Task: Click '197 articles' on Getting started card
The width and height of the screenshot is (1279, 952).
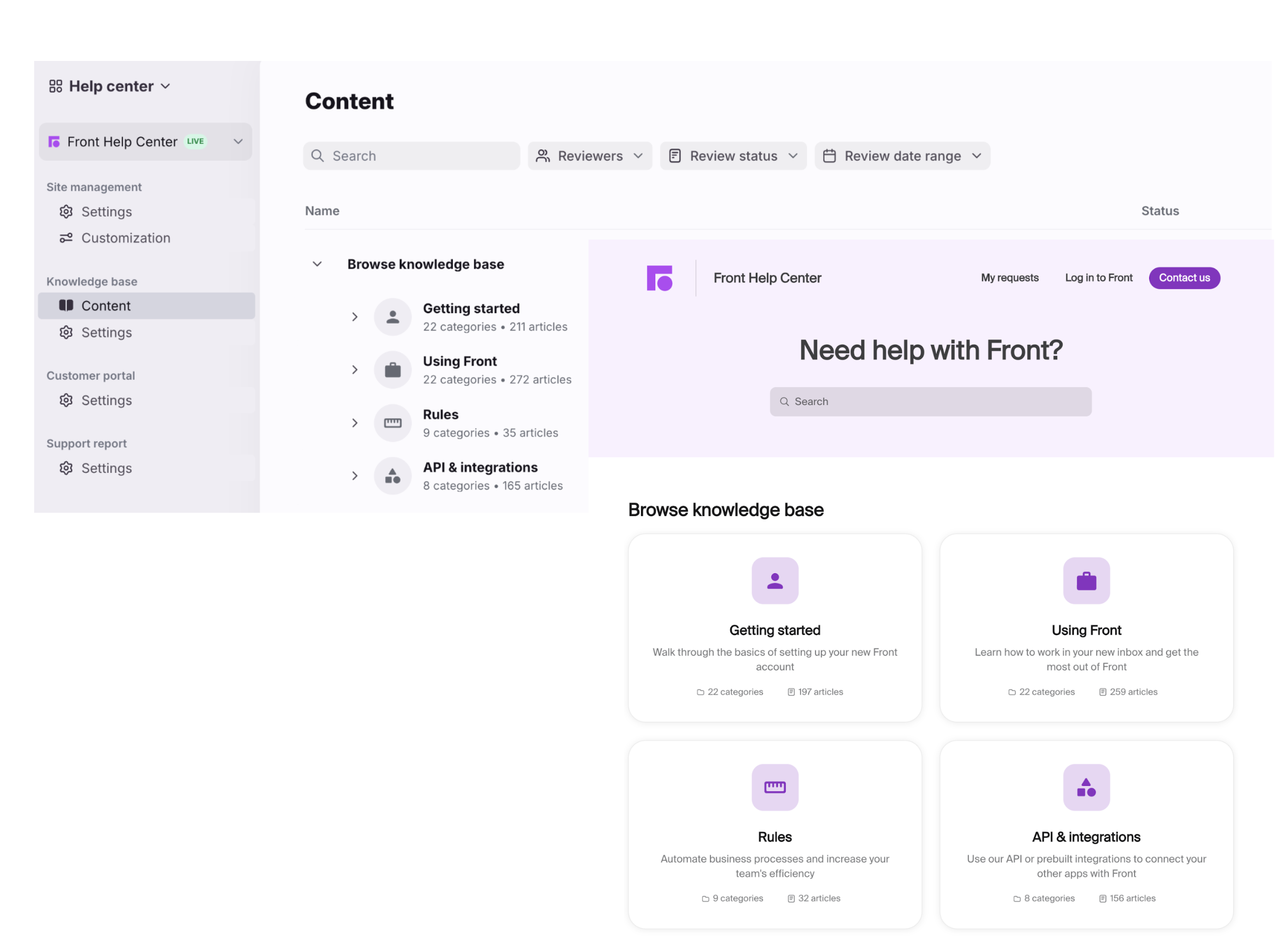Action: [x=816, y=692]
